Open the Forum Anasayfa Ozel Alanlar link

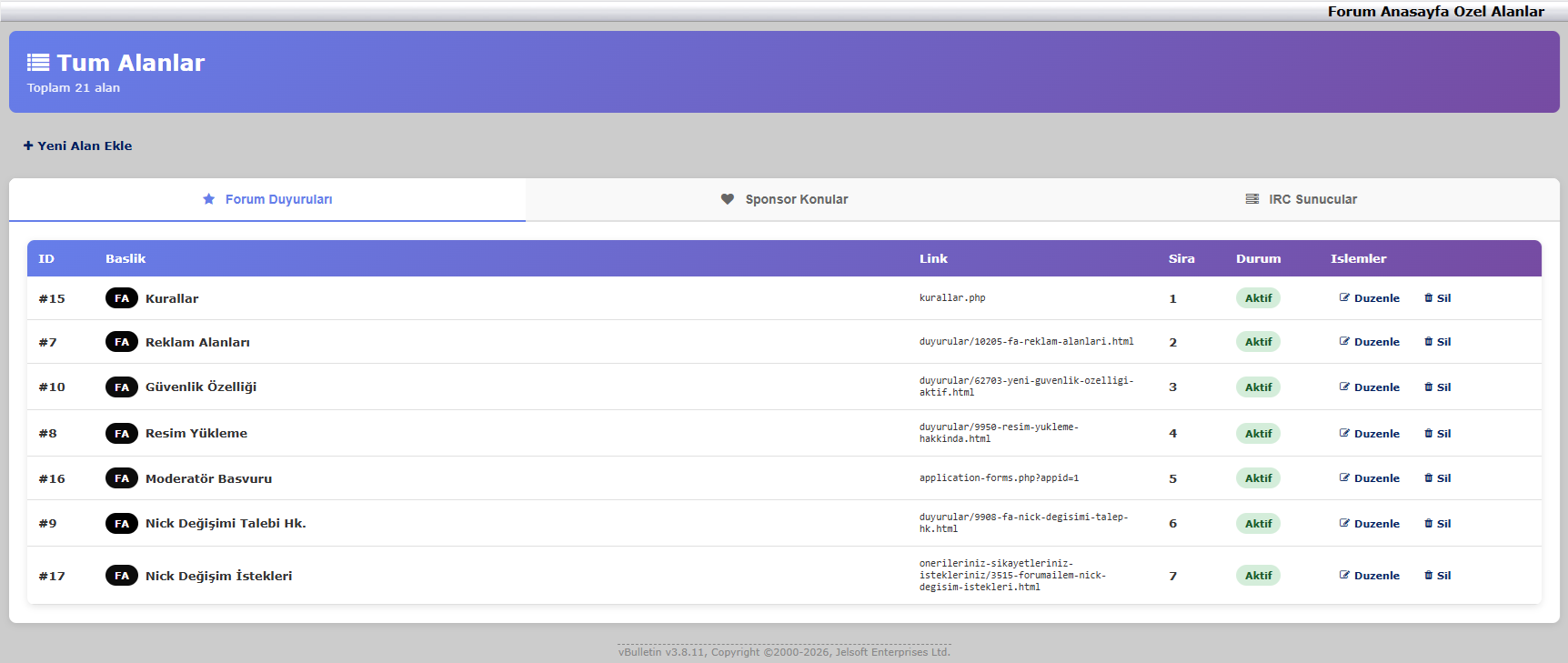[1435, 12]
